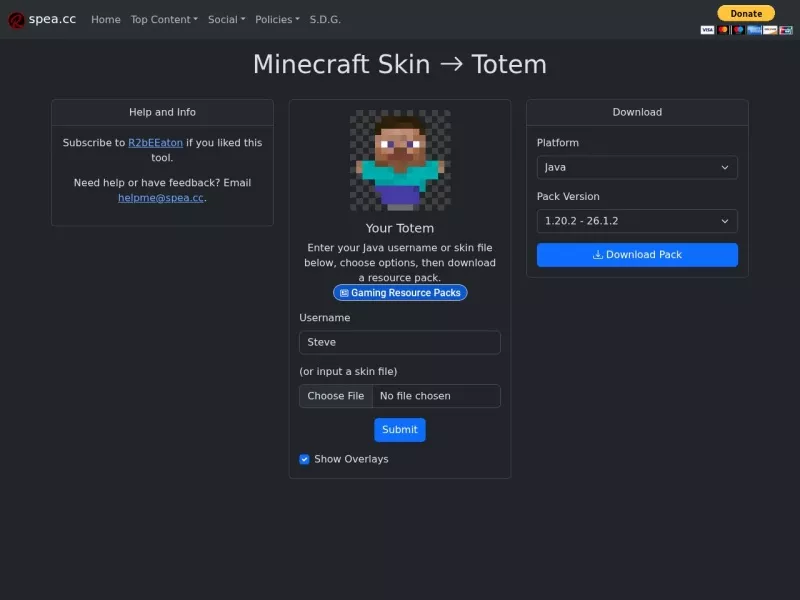This screenshot has width=800, height=600.
Task: Click the newspaper icon in Gaming Resource Packs
Action: pyautogui.click(x=344, y=293)
